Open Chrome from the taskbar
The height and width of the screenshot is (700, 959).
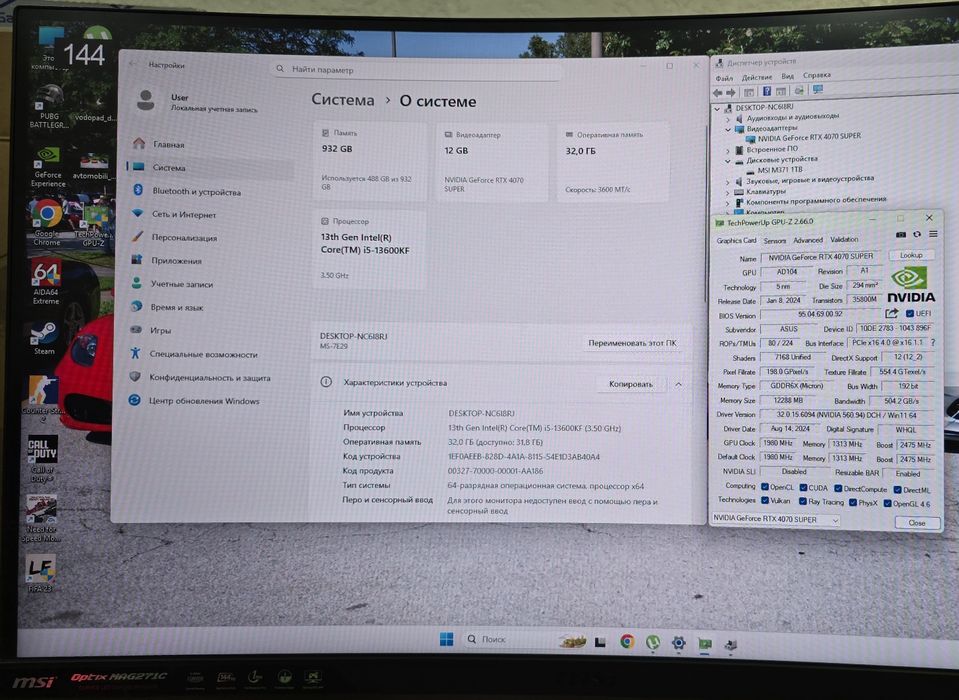click(x=626, y=641)
